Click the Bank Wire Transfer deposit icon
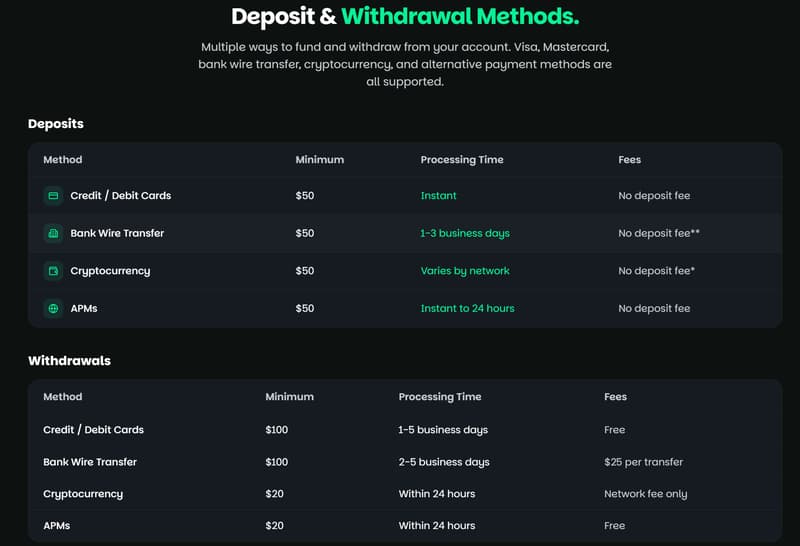Image resolution: width=800 pixels, height=546 pixels. 53,233
